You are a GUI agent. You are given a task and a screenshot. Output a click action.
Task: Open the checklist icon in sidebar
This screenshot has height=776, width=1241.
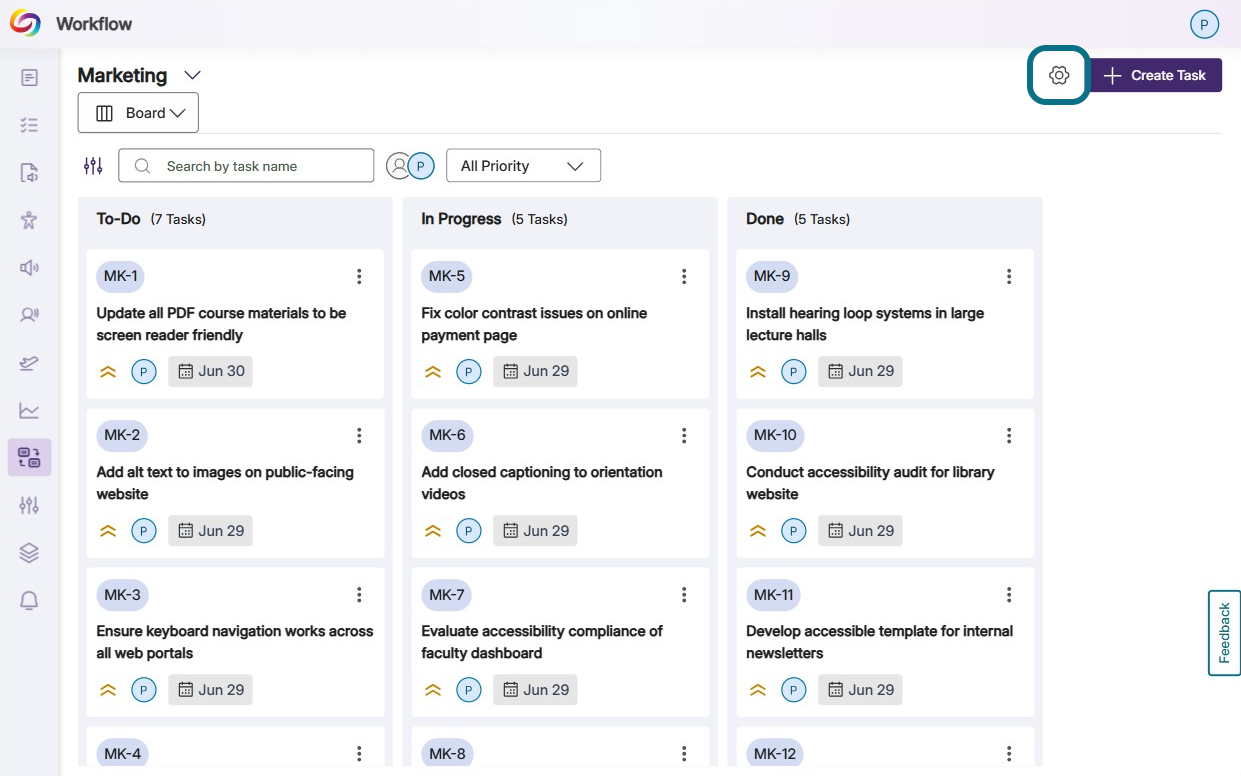pos(29,125)
